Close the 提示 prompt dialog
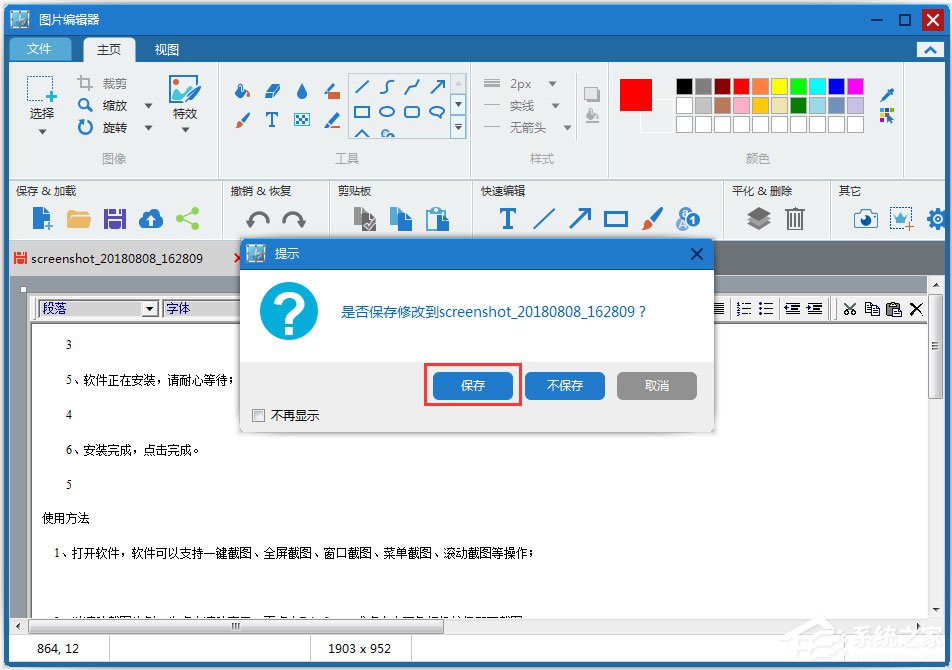 [697, 254]
